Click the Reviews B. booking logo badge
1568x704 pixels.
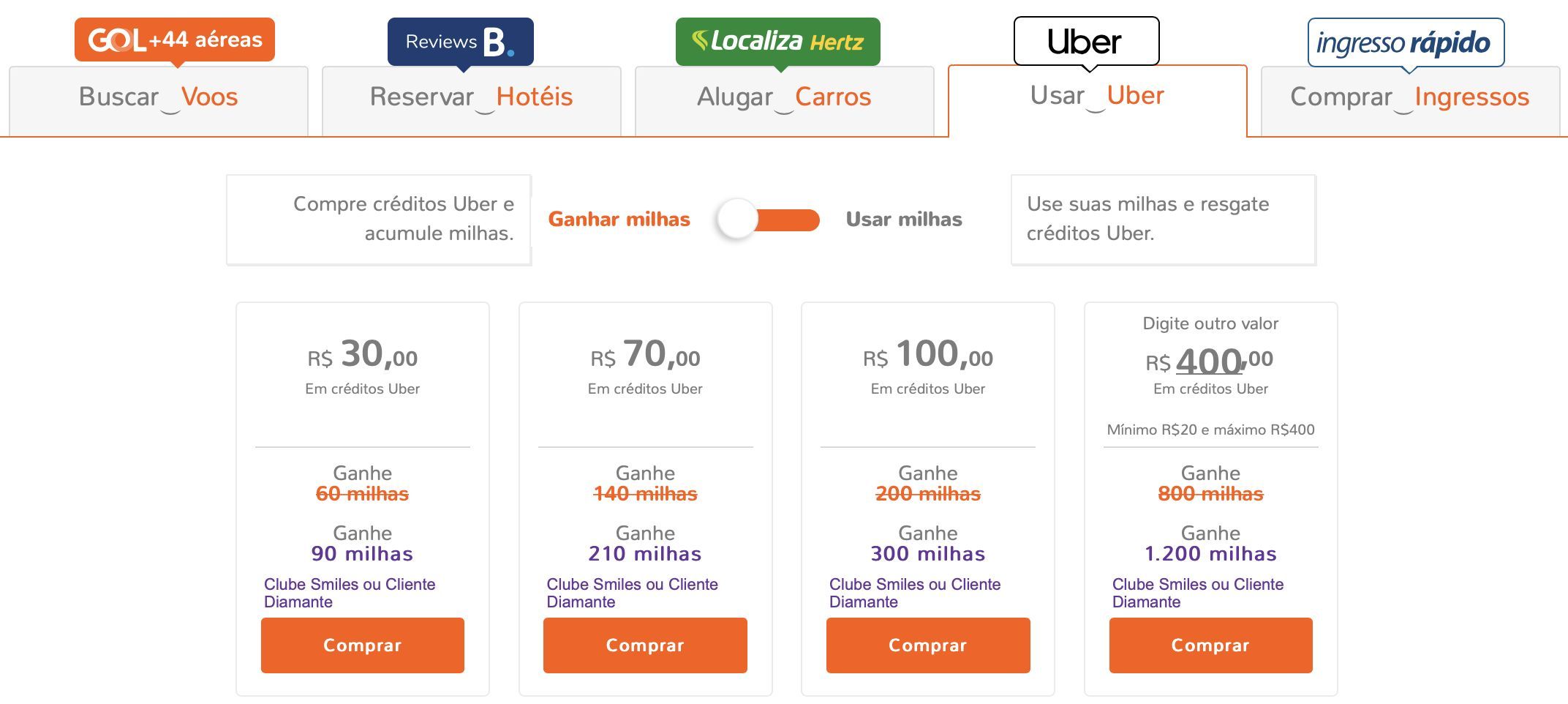pos(461,42)
